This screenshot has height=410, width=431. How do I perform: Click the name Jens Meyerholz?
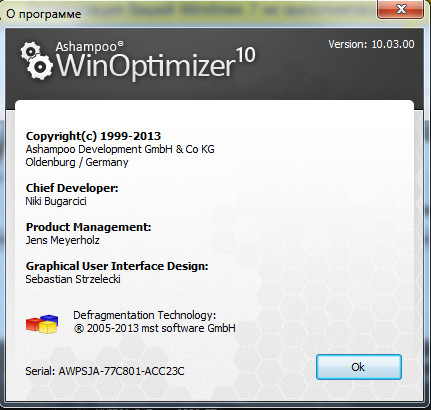pos(63,240)
